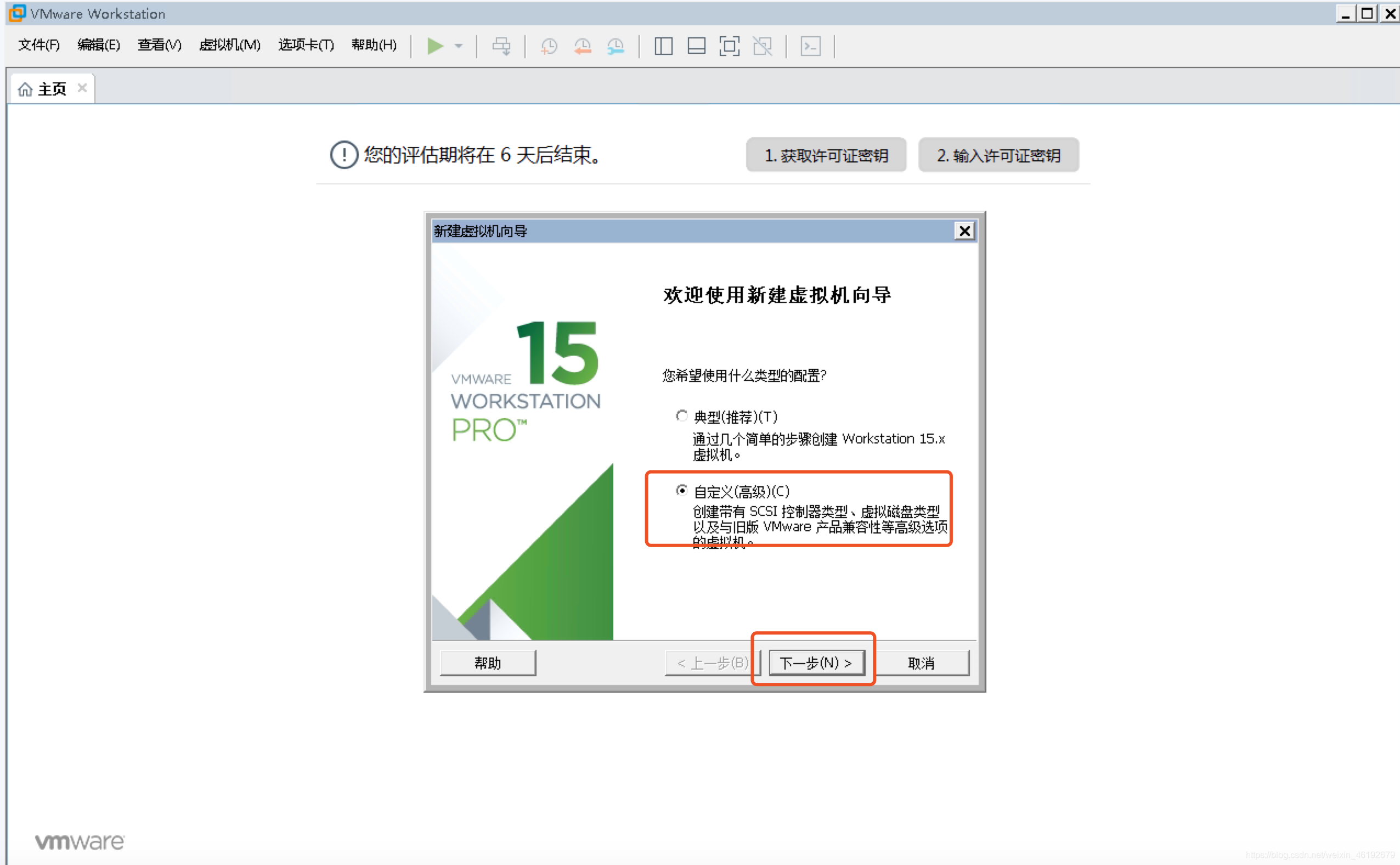Click the Revert to Snapshot icon
The width and height of the screenshot is (1400, 865).
click(x=583, y=46)
